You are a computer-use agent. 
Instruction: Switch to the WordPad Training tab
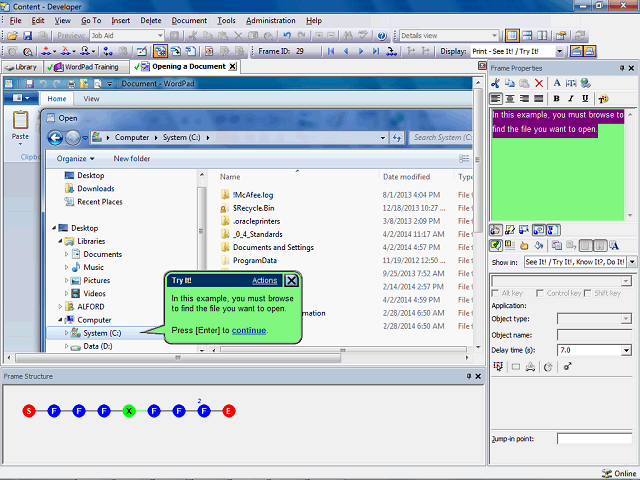(x=87, y=67)
